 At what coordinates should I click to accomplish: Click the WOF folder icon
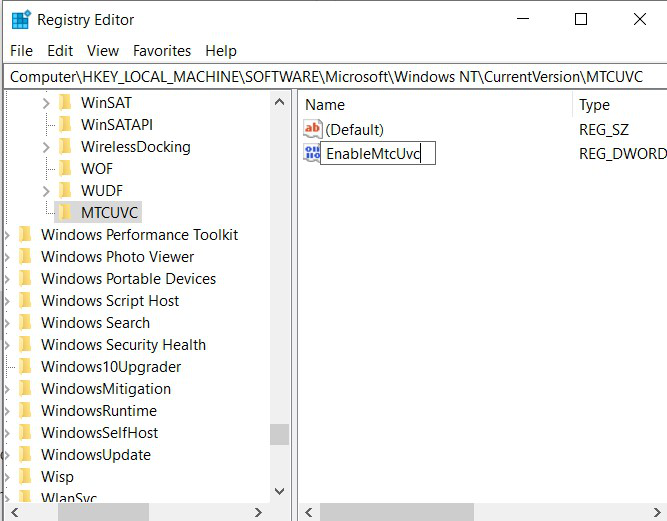(65, 168)
